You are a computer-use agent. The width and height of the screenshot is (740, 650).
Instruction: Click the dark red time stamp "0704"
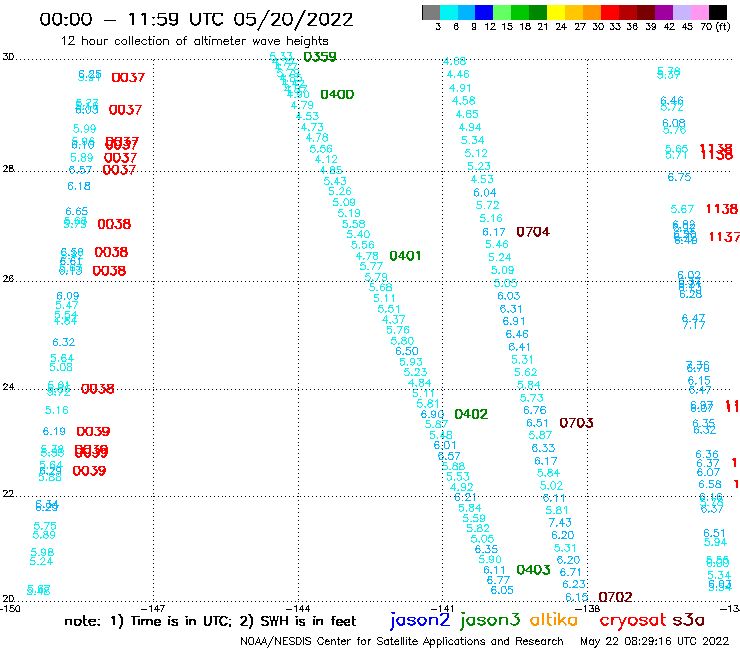tap(533, 232)
